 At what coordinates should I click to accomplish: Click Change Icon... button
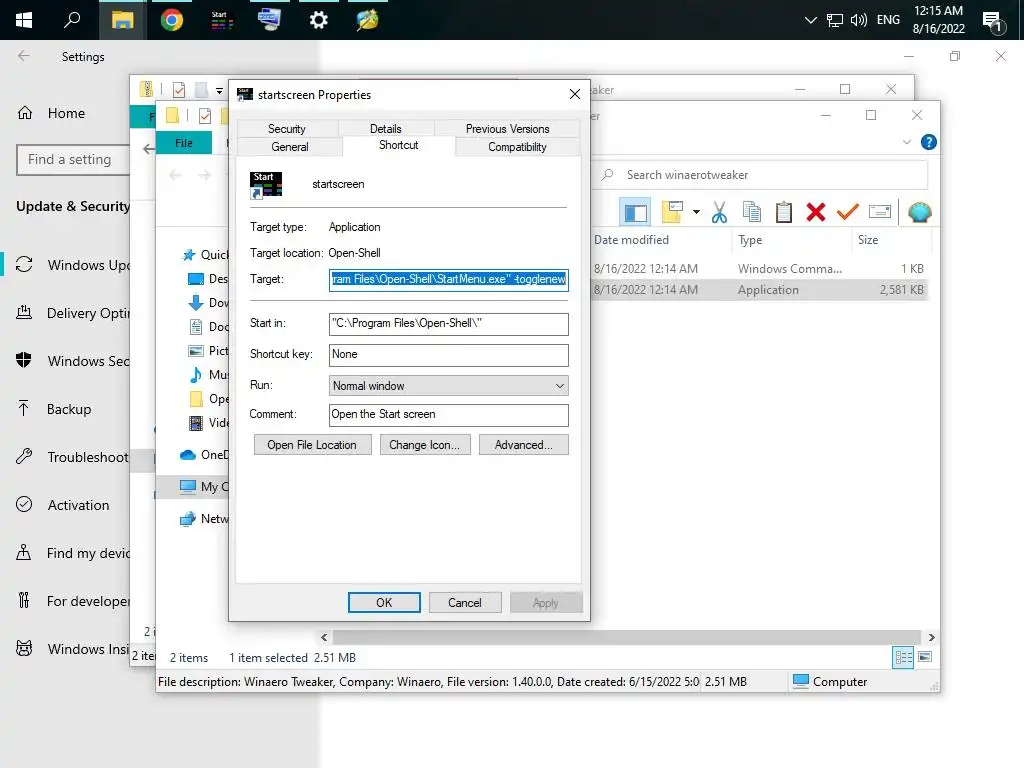(x=424, y=445)
